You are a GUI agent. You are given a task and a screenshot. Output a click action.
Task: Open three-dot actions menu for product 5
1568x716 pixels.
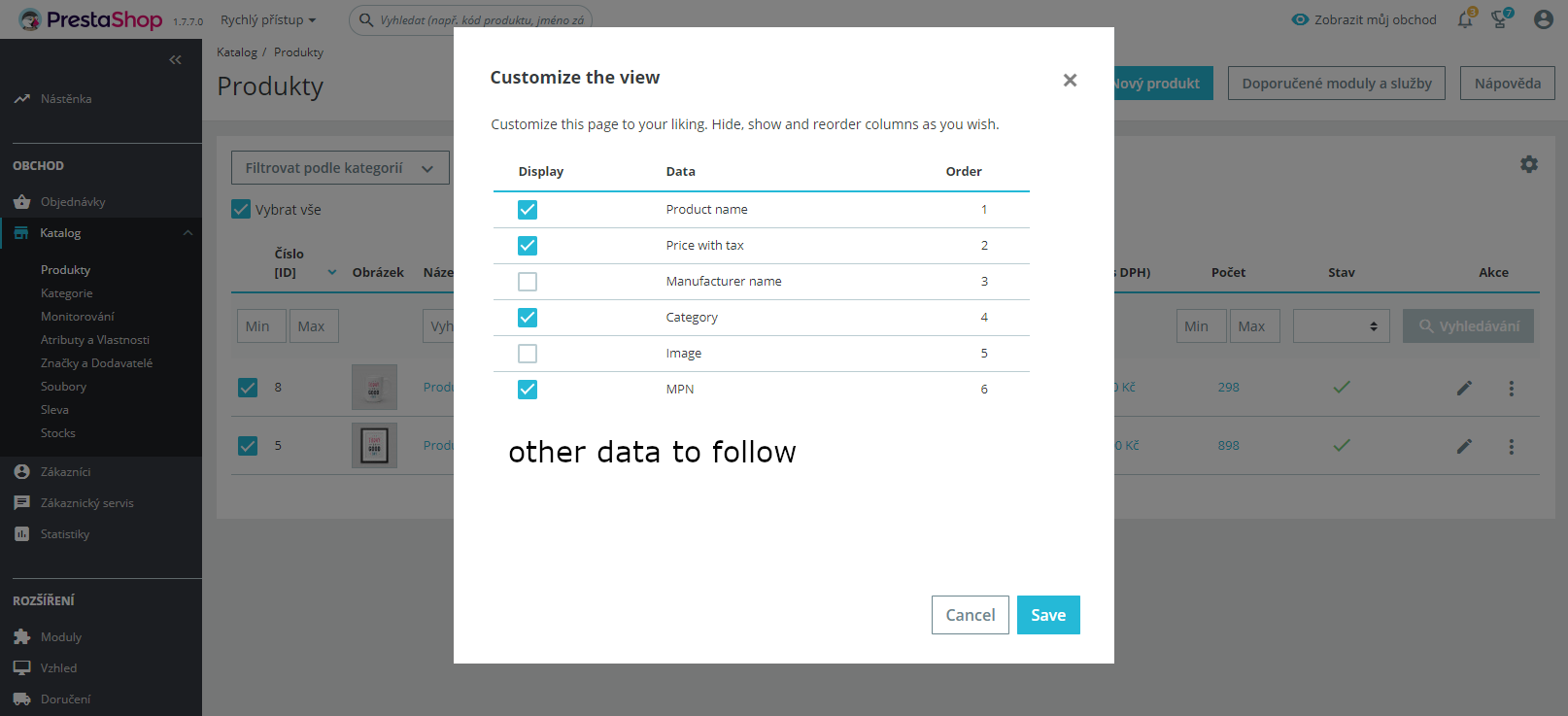[1511, 447]
